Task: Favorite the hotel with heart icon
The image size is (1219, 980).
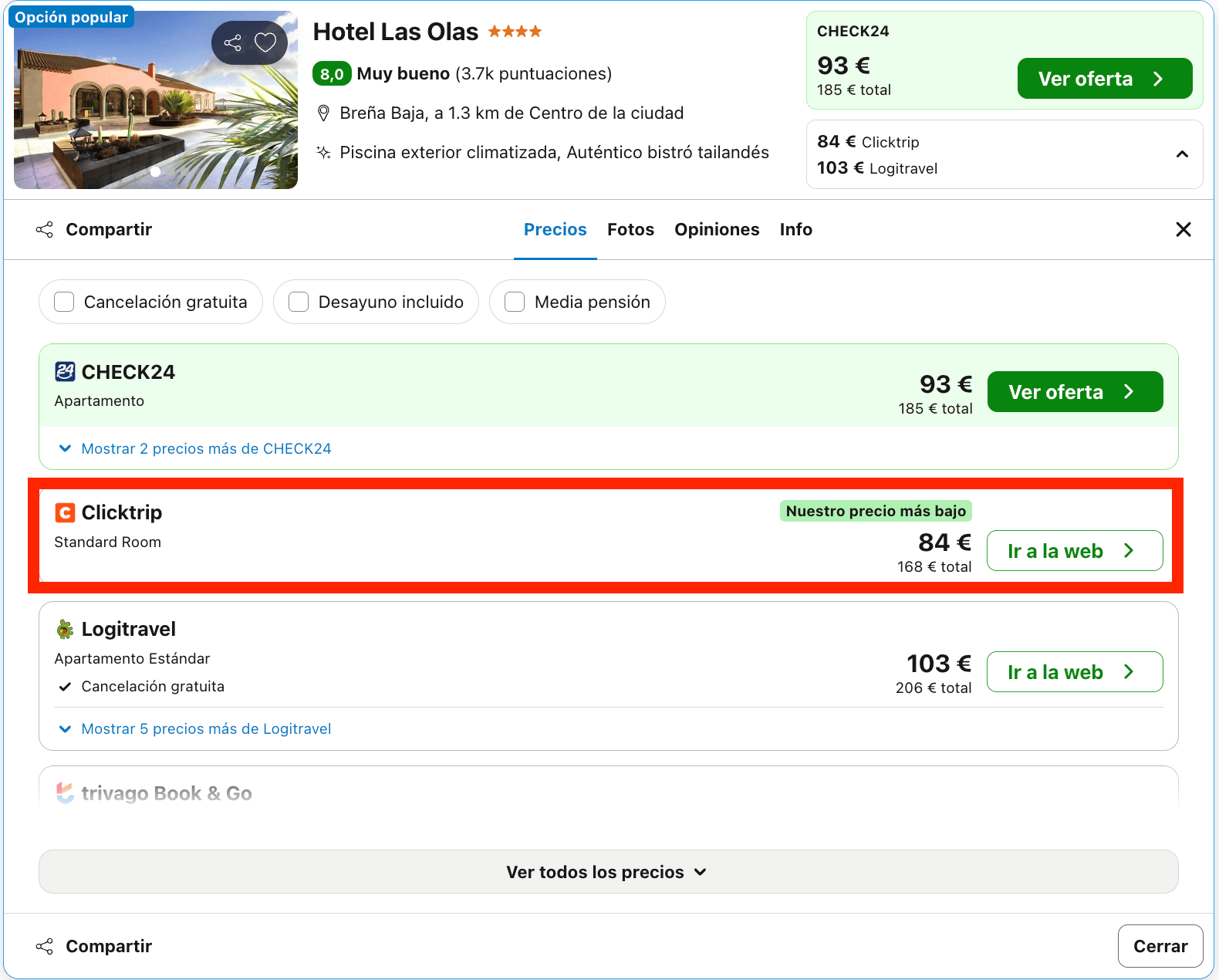Action: (x=265, y=42)
